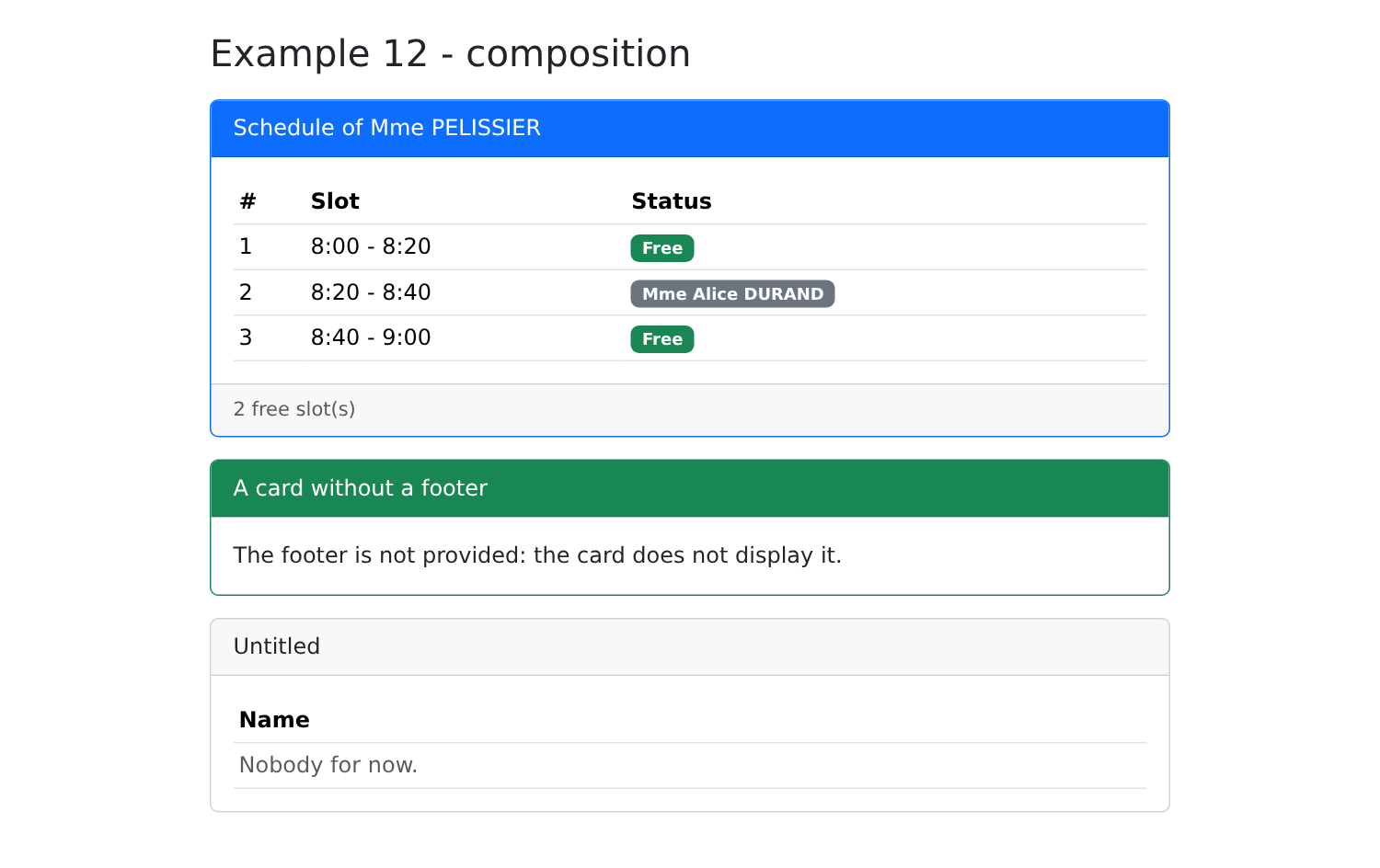Click the 'Example 12 - composition' heading
This screenshot has height=868, width=1380.
point(450,53)
